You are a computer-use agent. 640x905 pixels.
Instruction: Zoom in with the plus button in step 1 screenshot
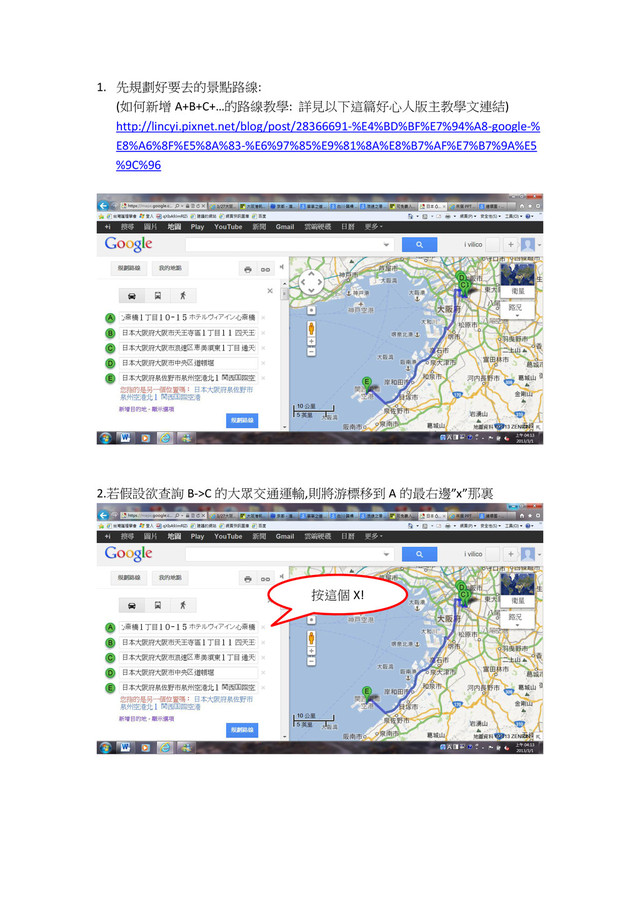(x=311, y=342)
